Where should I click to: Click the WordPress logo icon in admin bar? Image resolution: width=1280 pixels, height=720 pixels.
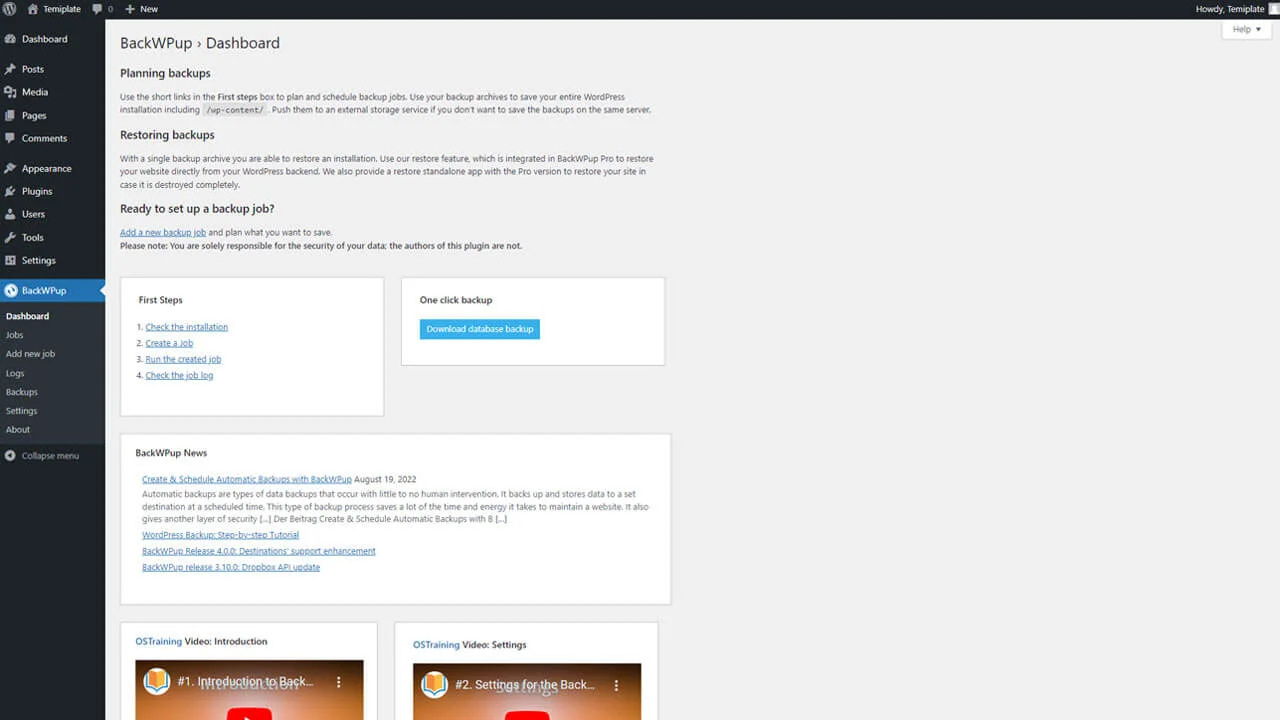coord(9,9)
